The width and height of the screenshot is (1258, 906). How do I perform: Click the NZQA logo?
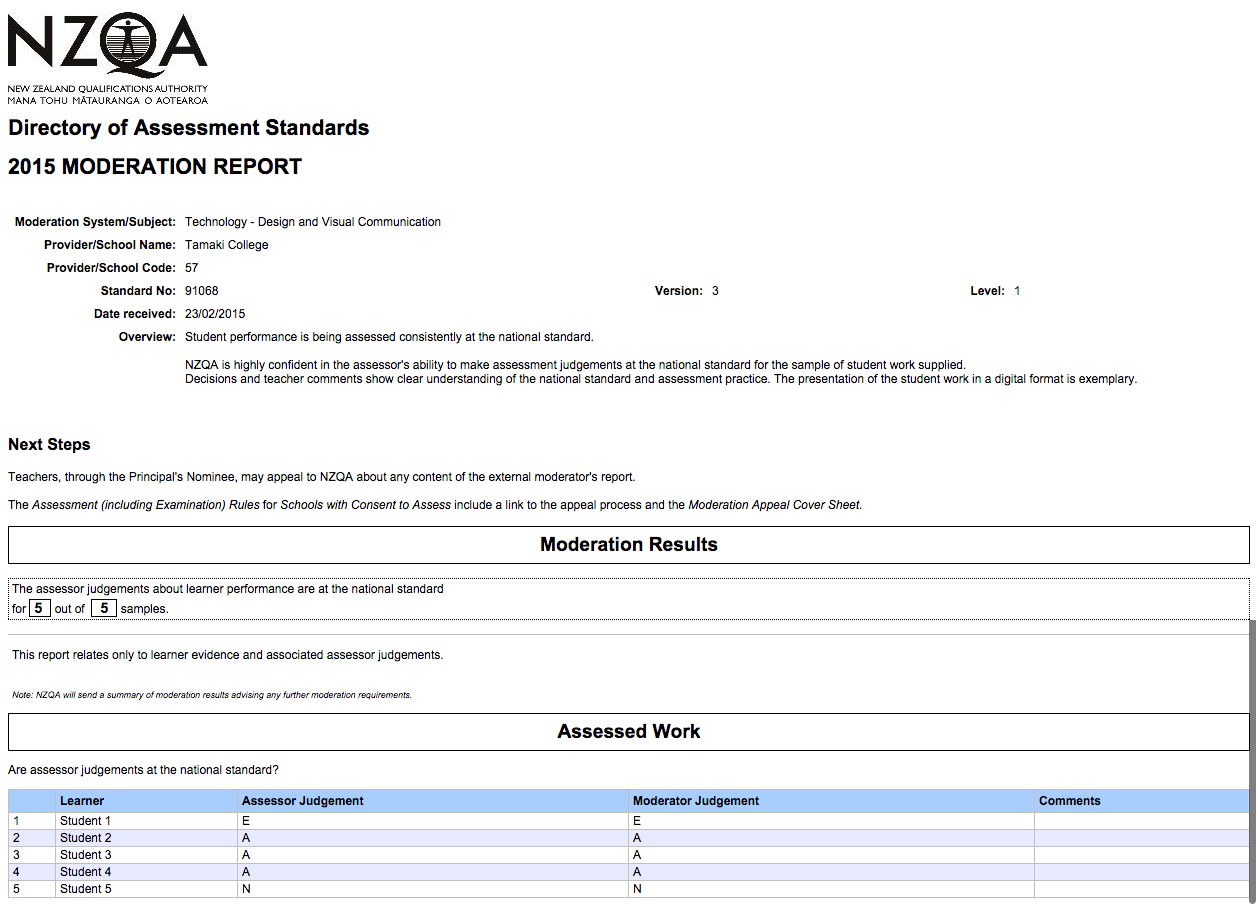point(108,58)
